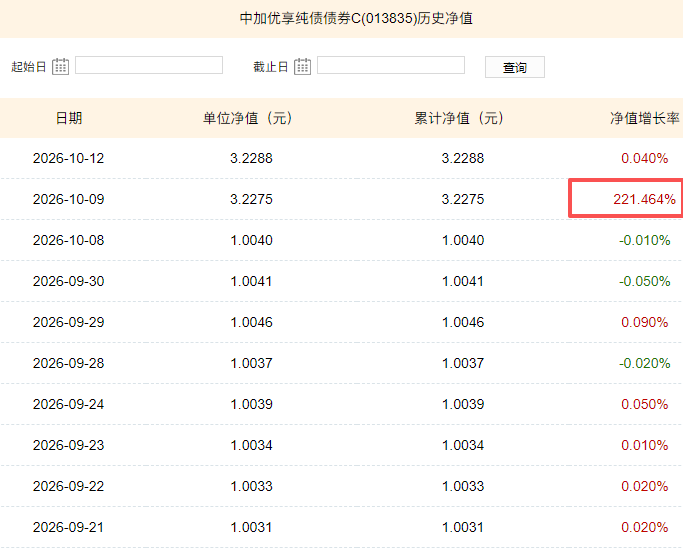Screen dimensions: 683x557
Task: Click the 累计净值（元）column header
Action: coord(459,118)
